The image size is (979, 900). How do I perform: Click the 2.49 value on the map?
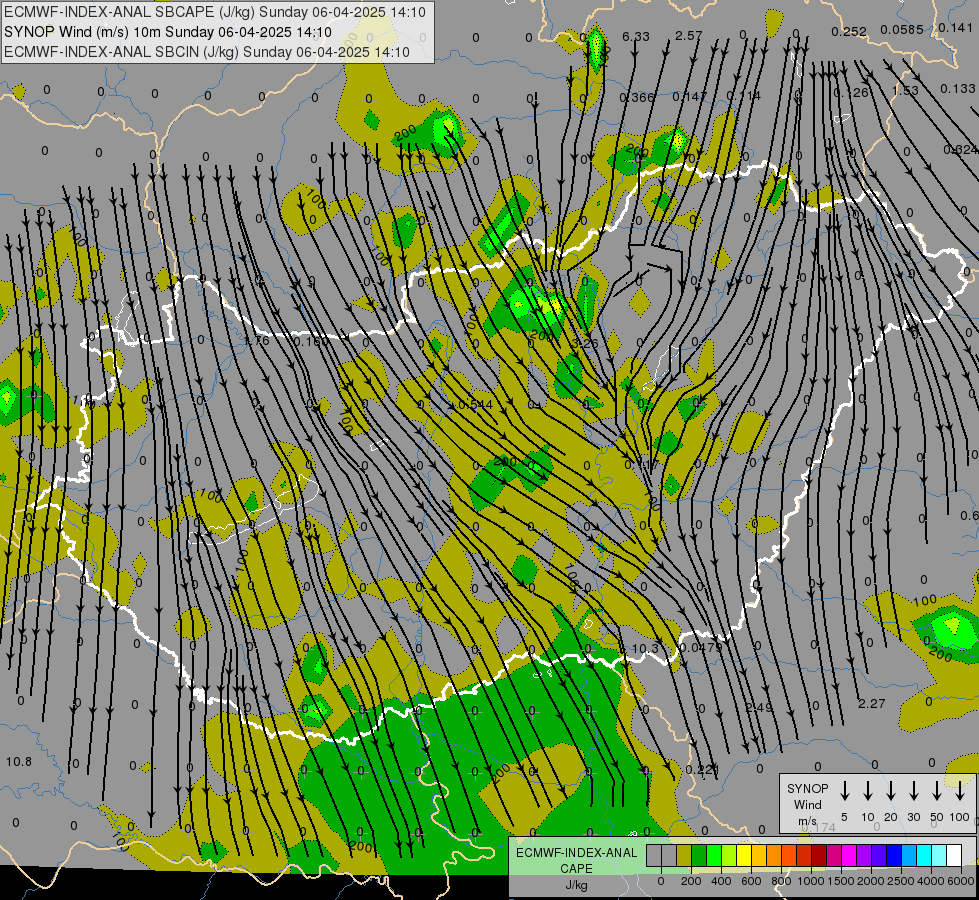pyautogui.click(x=759, y=708)
